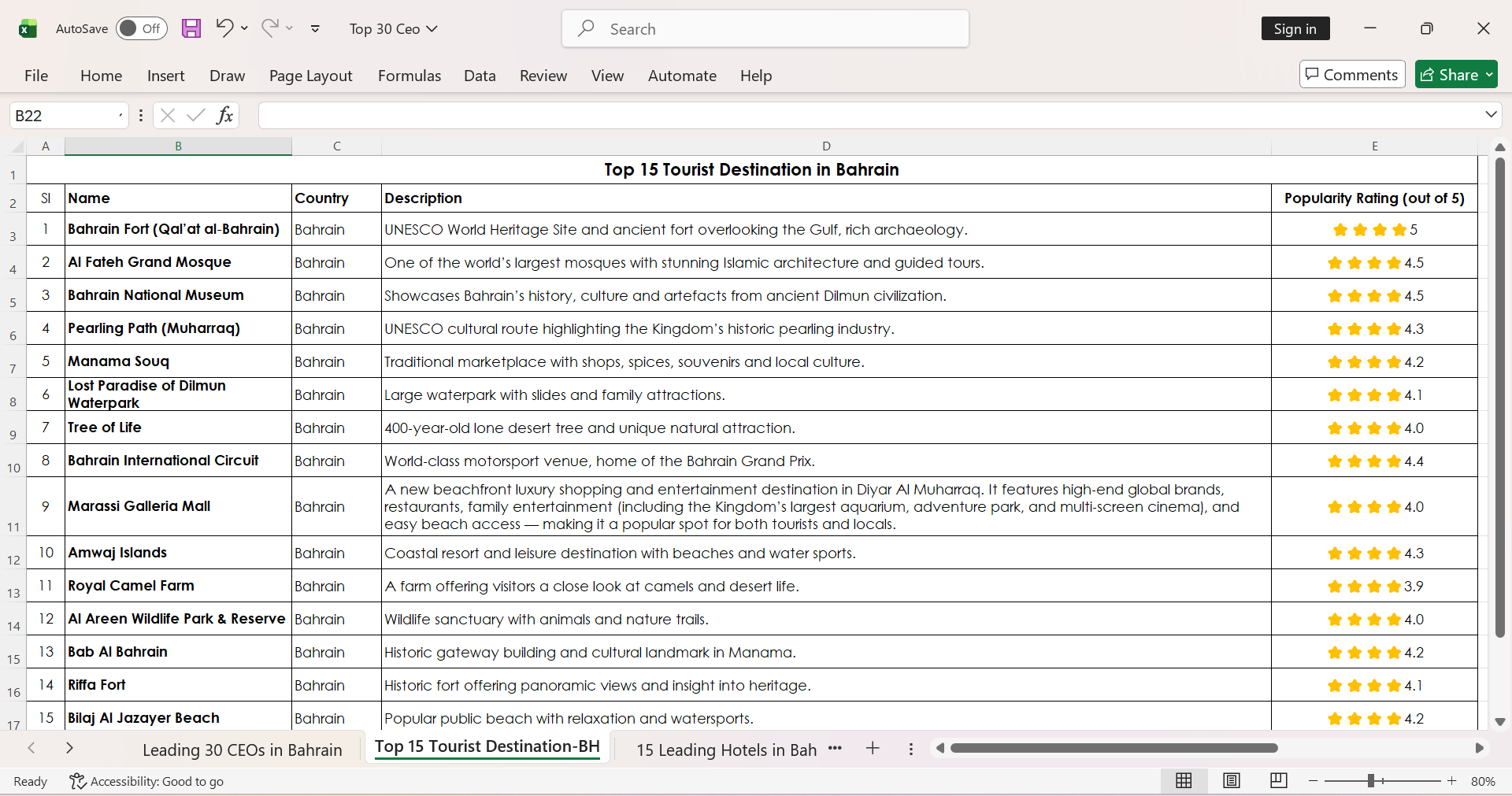The image size is (1512, 796).
Task: Click the Sign in button
Action: tap(1295, 28)
